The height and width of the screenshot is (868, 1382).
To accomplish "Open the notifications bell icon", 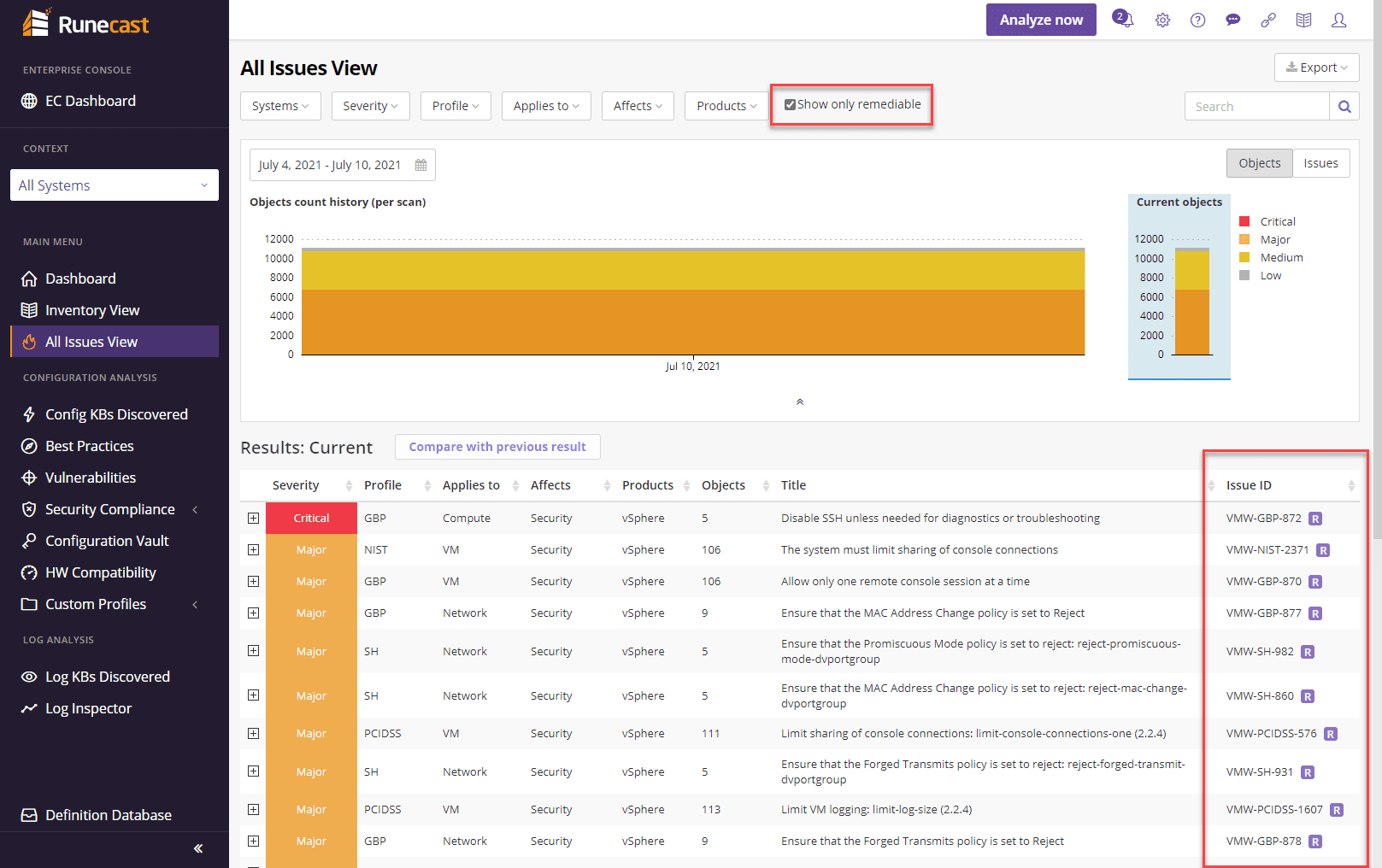I will (x=1123, y=19).
